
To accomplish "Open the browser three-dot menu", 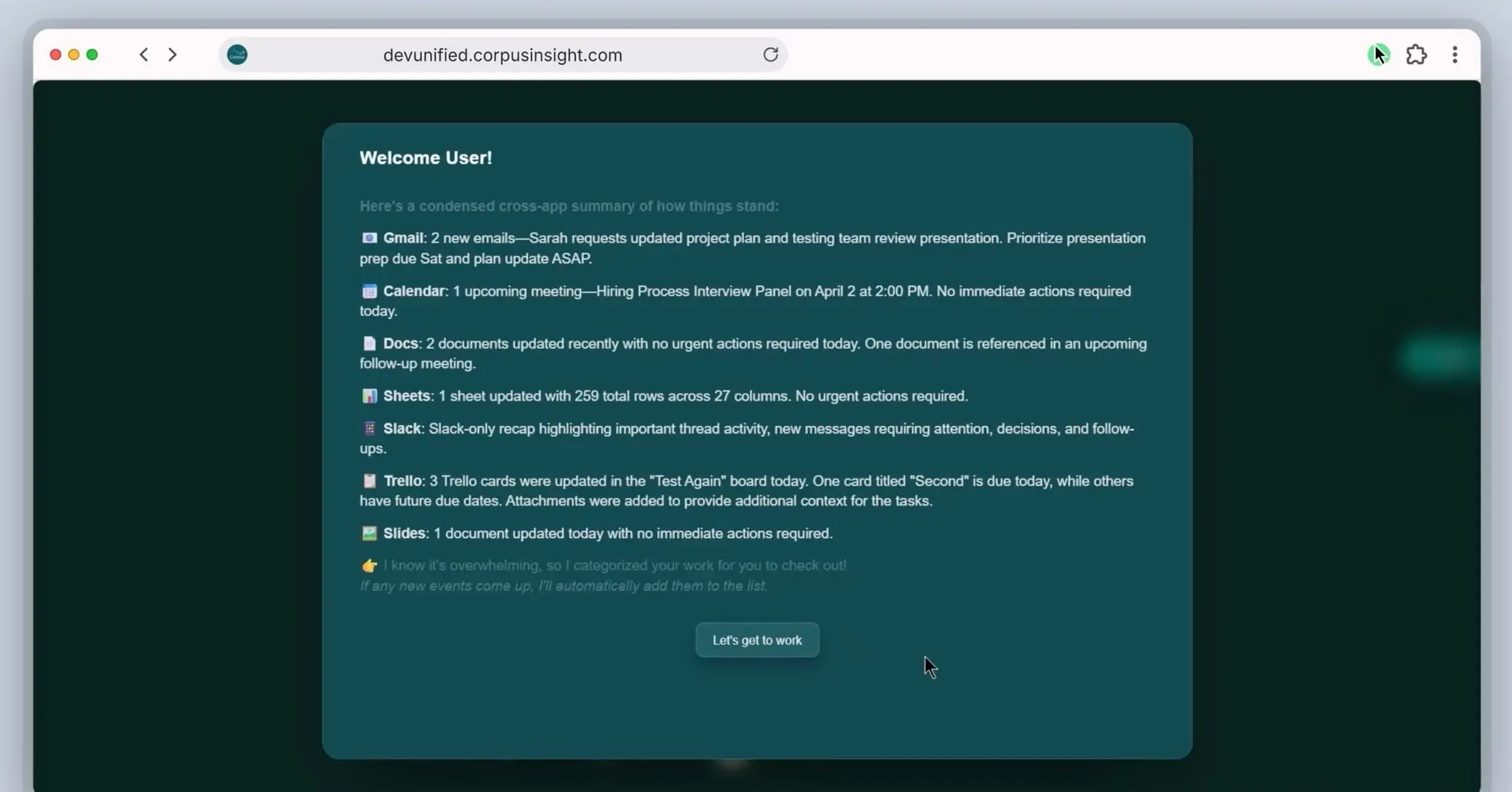I will [x=1454, y=55].
